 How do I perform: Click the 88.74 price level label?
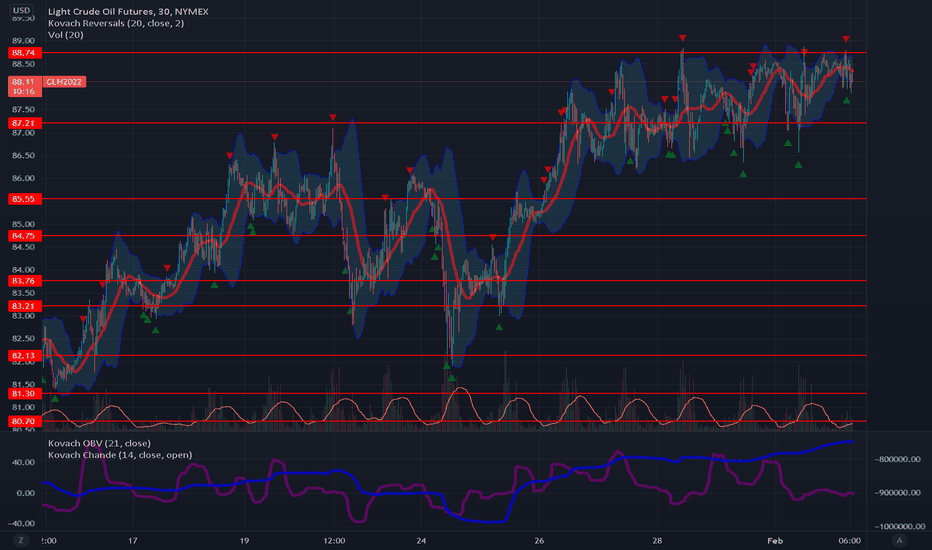[24, 53]
